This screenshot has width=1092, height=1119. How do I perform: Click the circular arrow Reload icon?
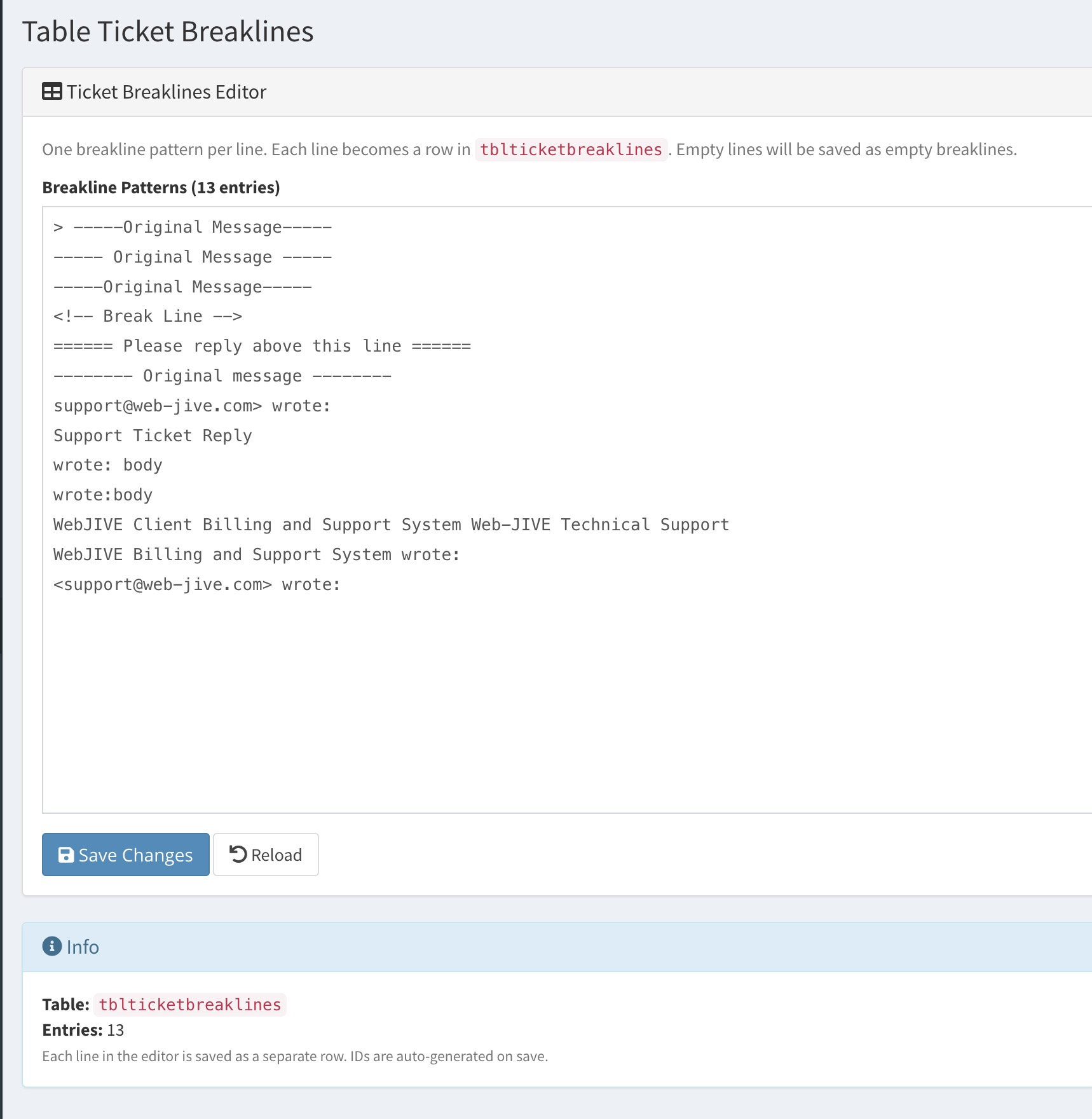point(238,854)
